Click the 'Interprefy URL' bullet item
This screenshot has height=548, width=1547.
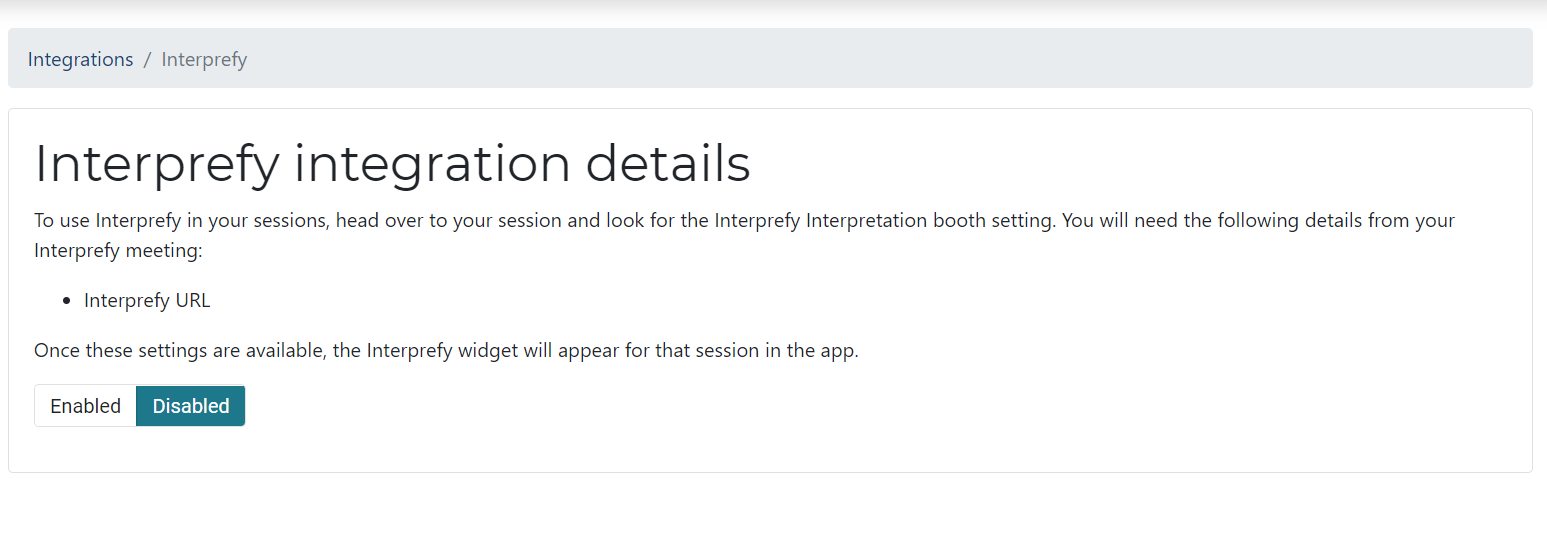(147, 300)
